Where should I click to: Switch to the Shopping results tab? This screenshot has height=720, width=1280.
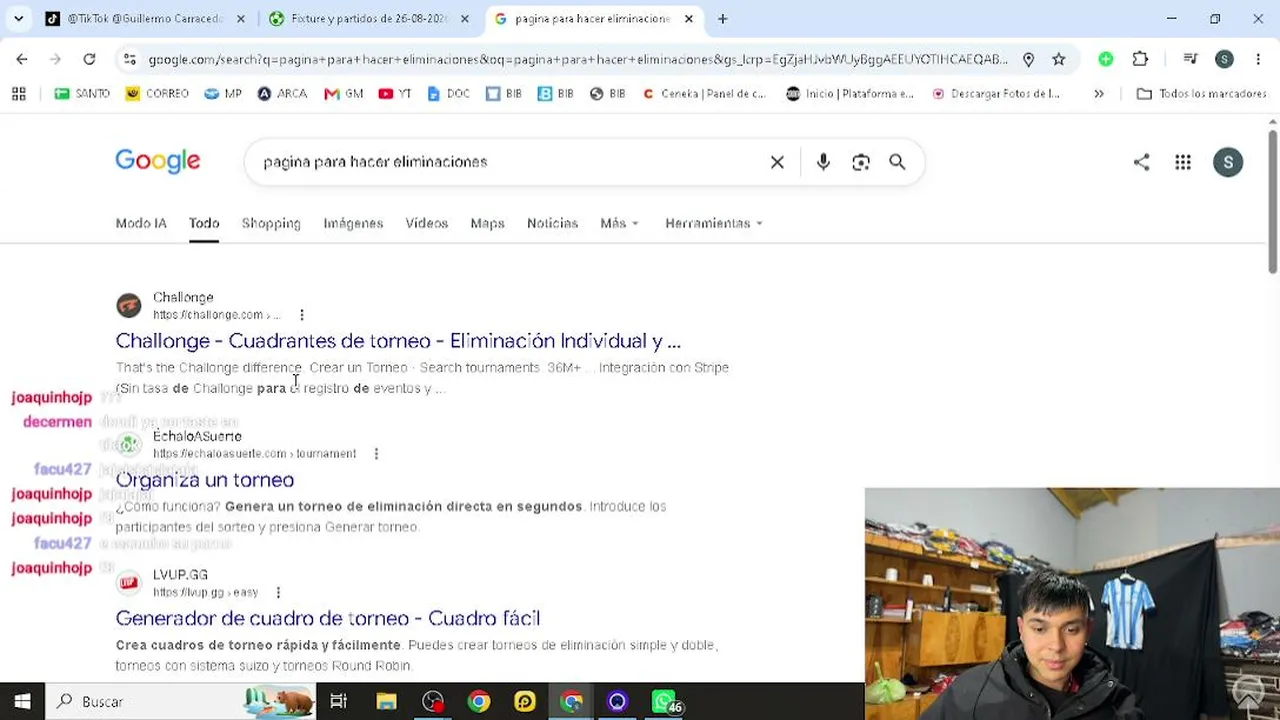point(271,223)
